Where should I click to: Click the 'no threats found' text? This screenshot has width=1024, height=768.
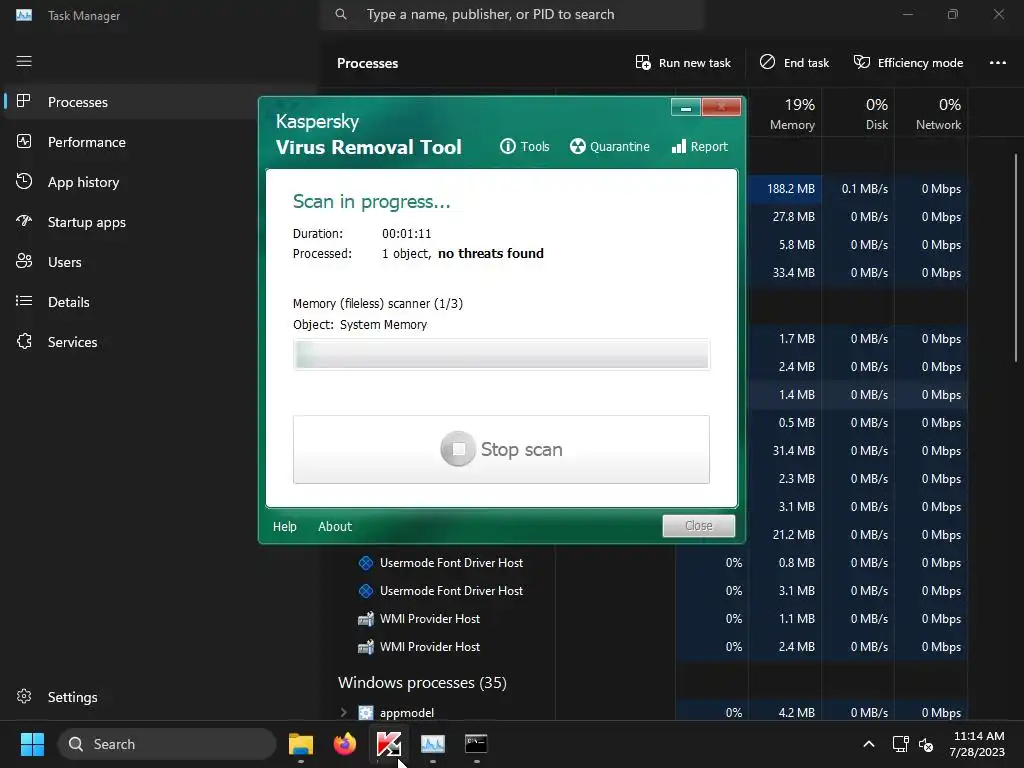coord(490,253)
